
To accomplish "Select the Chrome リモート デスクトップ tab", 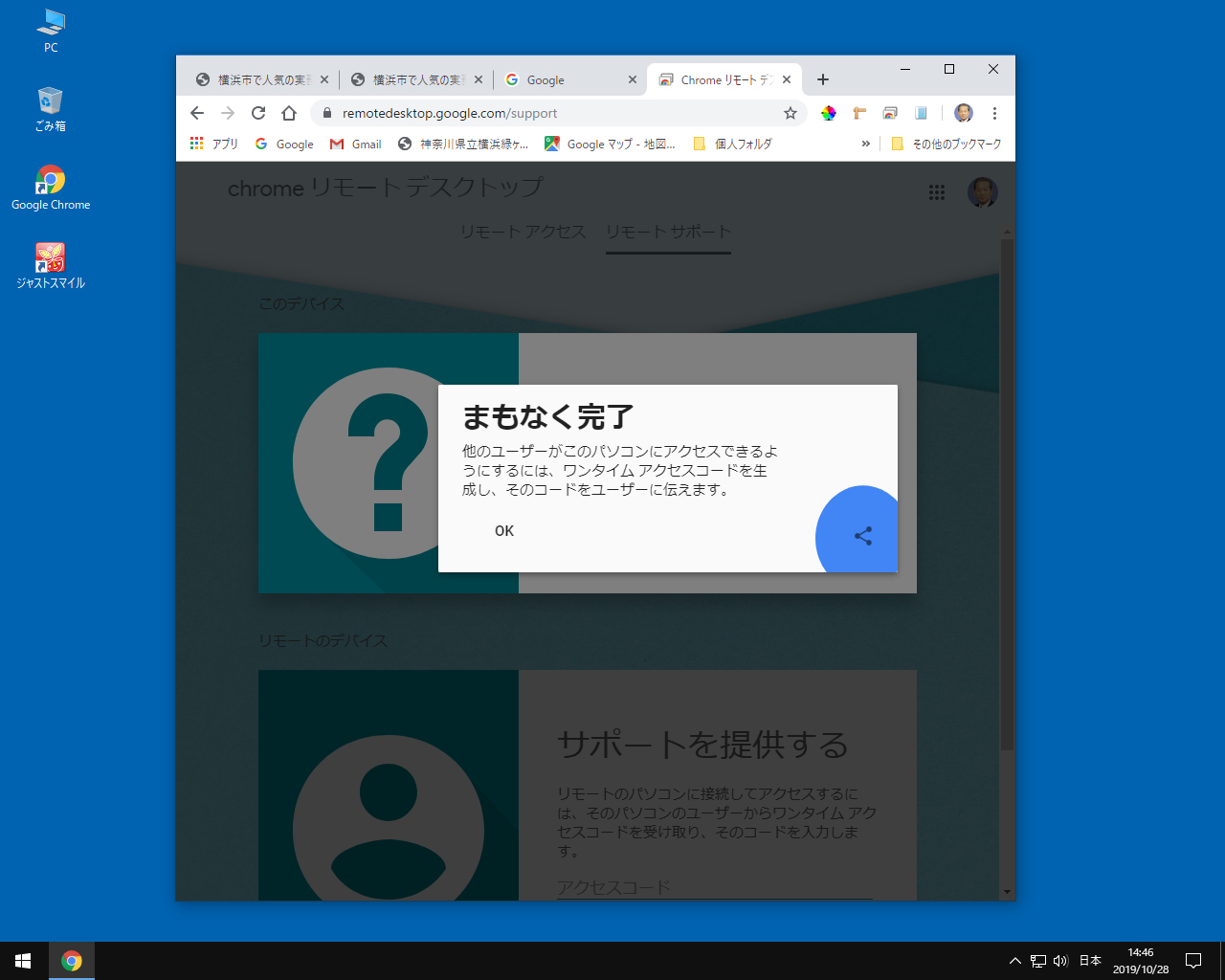I will [725, 79].
